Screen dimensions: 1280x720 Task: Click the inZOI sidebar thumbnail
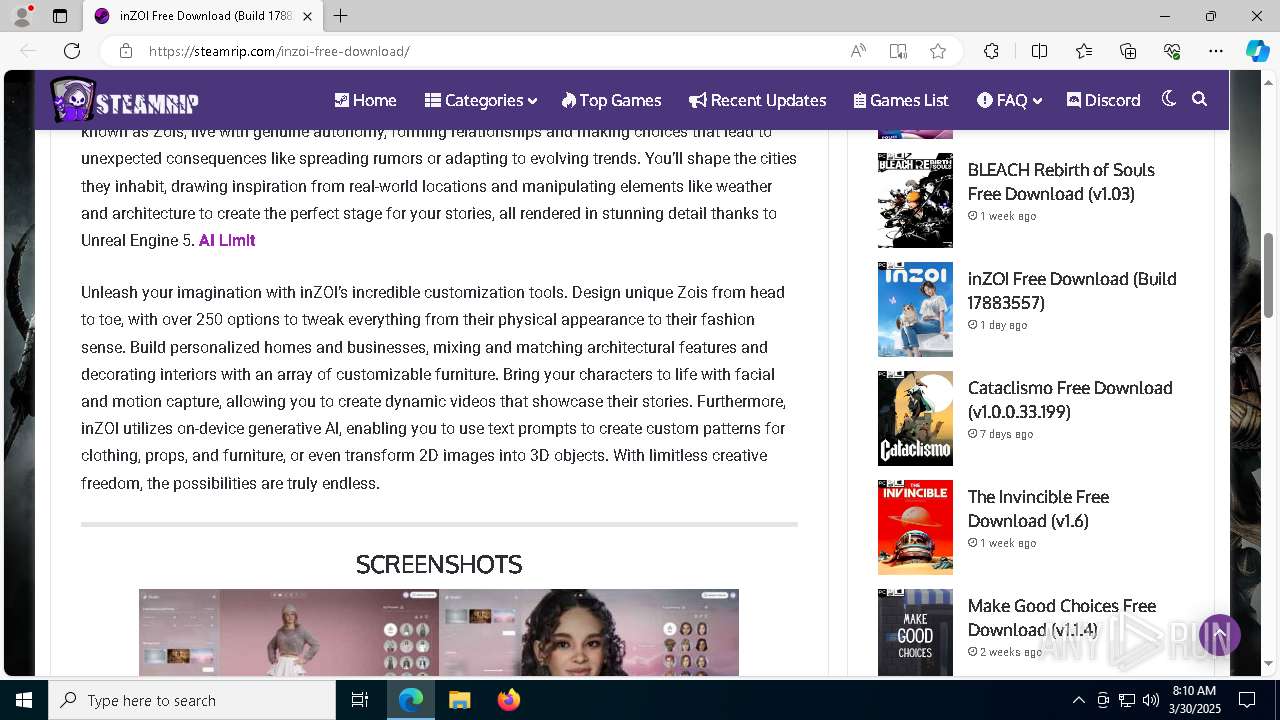[915, 309]
